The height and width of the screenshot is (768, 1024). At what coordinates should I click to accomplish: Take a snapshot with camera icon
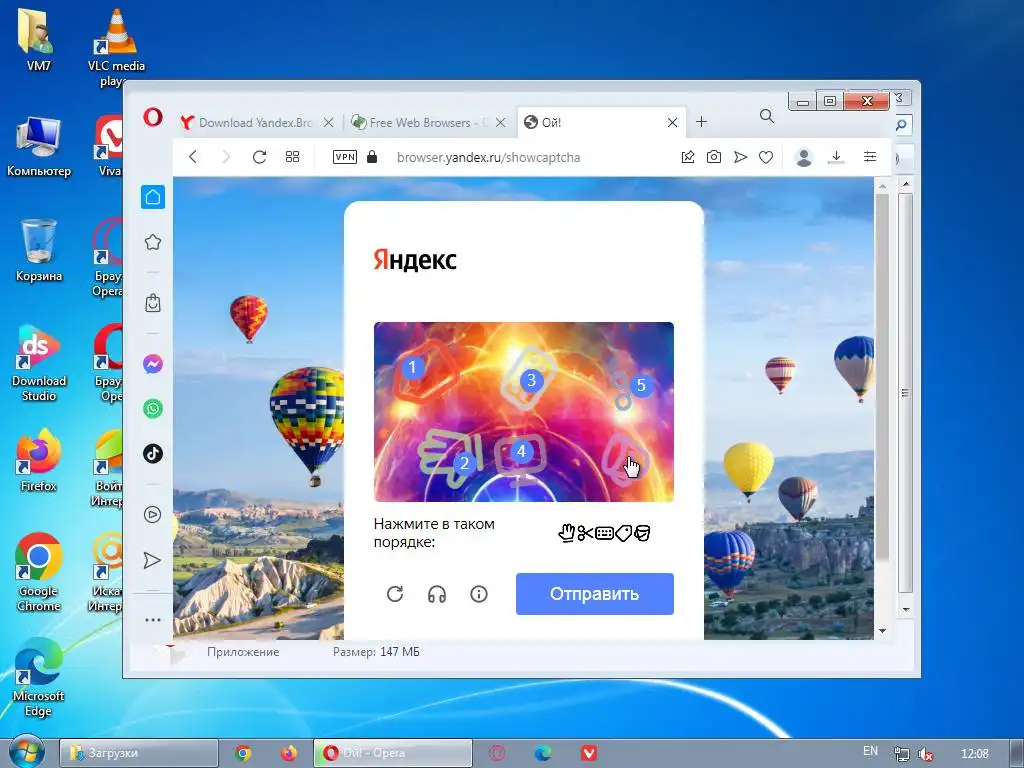714,157
